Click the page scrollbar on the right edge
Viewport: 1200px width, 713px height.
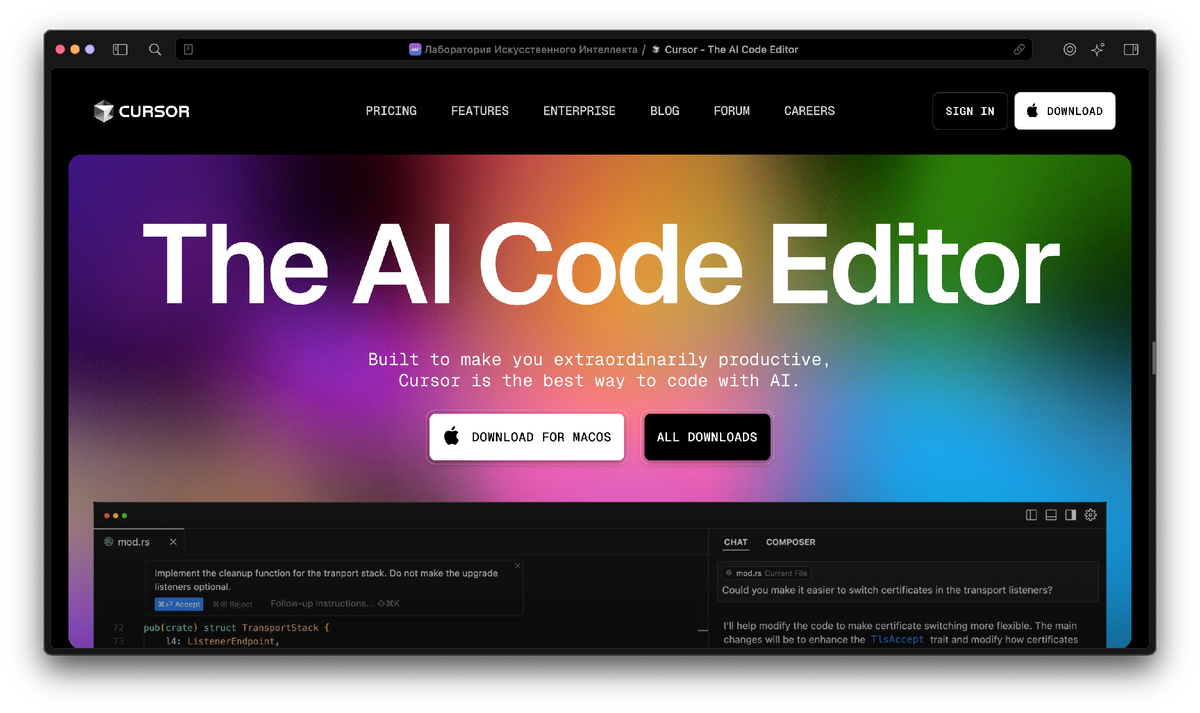pos(1153,358)
